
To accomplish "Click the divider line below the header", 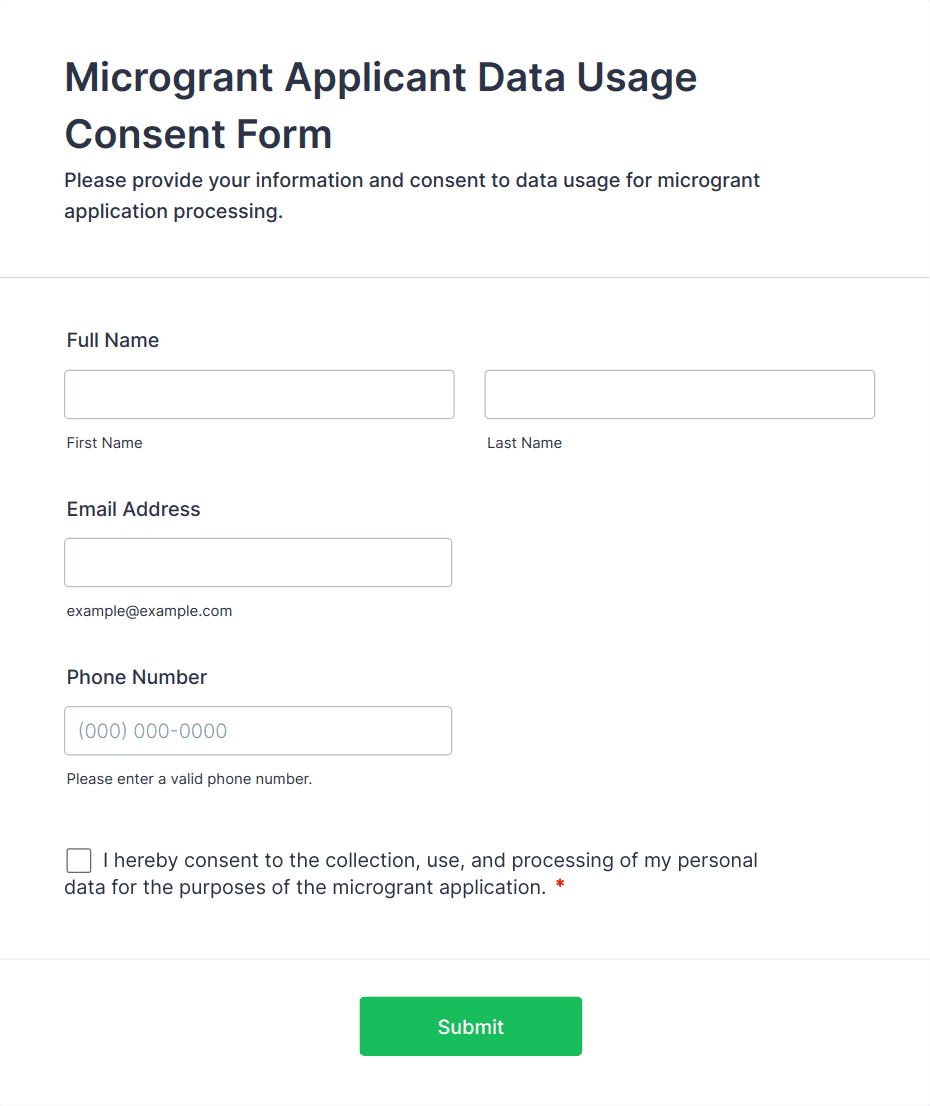I will click(x=465, y=277).
